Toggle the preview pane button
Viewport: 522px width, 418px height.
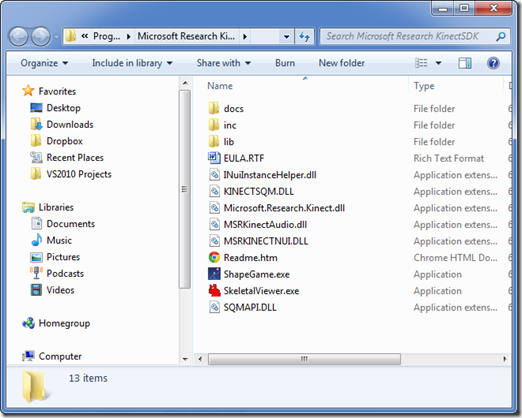[x=465, y=63]
